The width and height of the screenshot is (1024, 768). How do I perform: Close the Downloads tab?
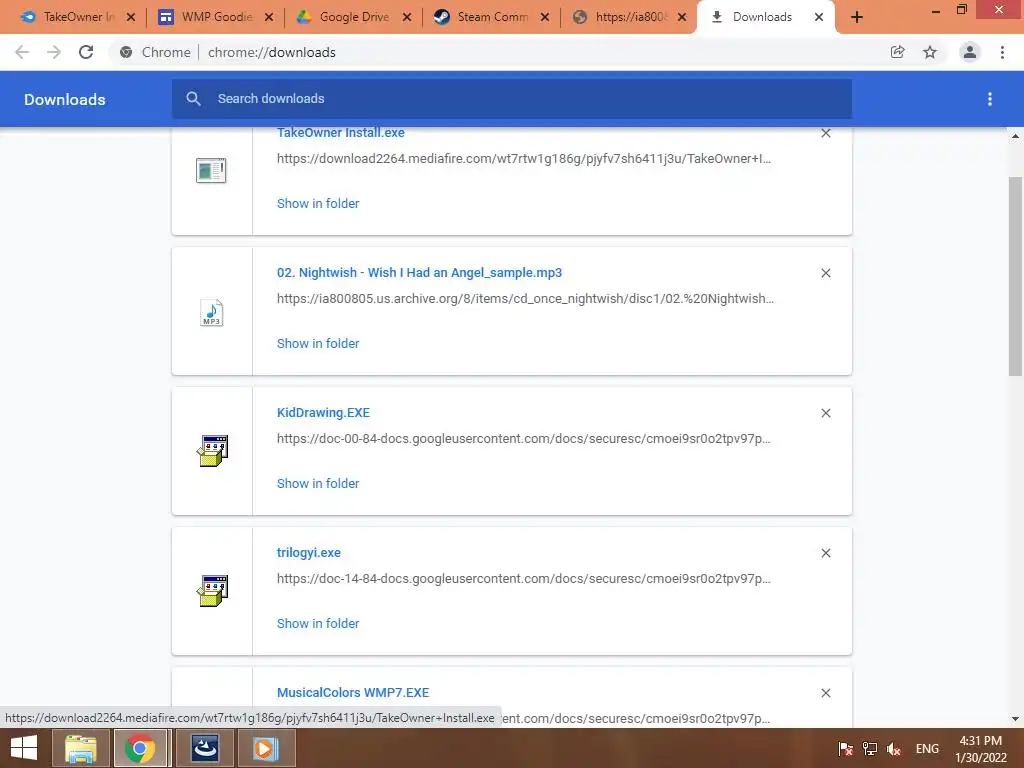819,17
